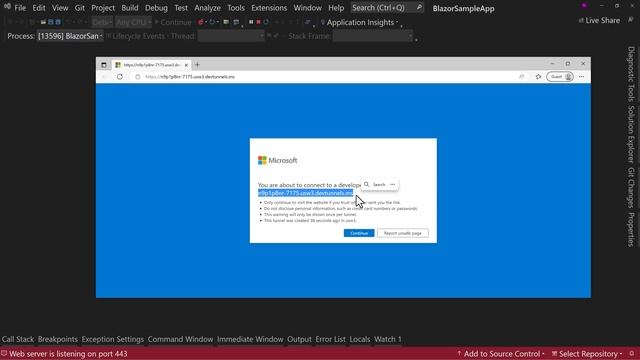The height and width of the screenshot is (360, 640).
Task: Open browser Settings and more menu
Action: [582, 77]
